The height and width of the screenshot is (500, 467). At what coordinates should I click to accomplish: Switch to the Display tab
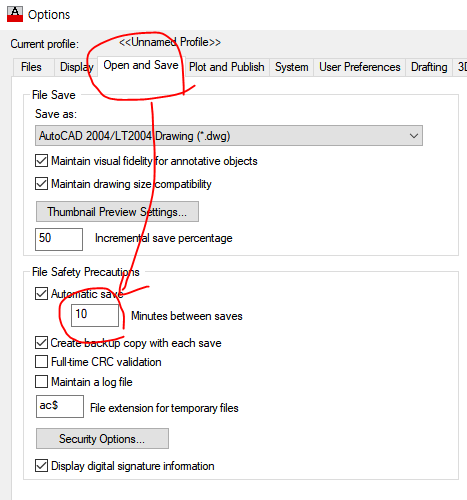(76, 67)
